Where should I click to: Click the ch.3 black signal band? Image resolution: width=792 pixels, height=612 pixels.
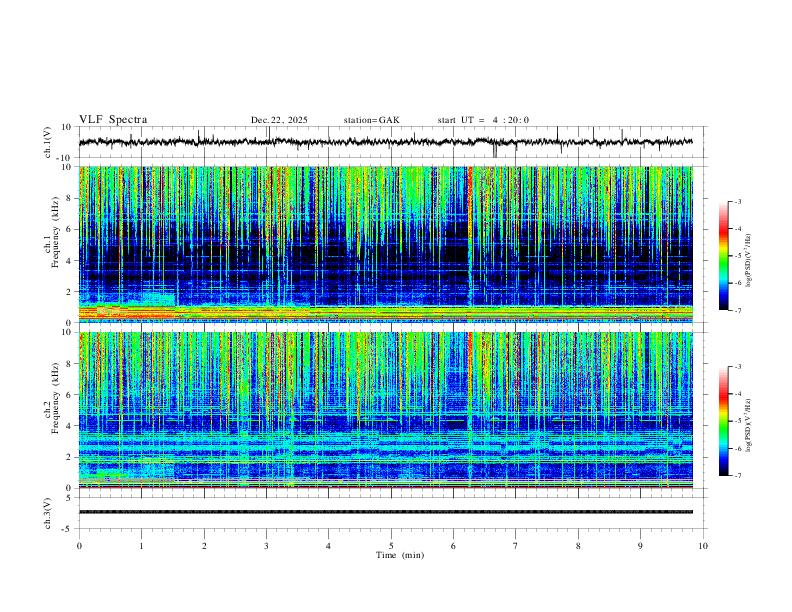tap(386, 512)
